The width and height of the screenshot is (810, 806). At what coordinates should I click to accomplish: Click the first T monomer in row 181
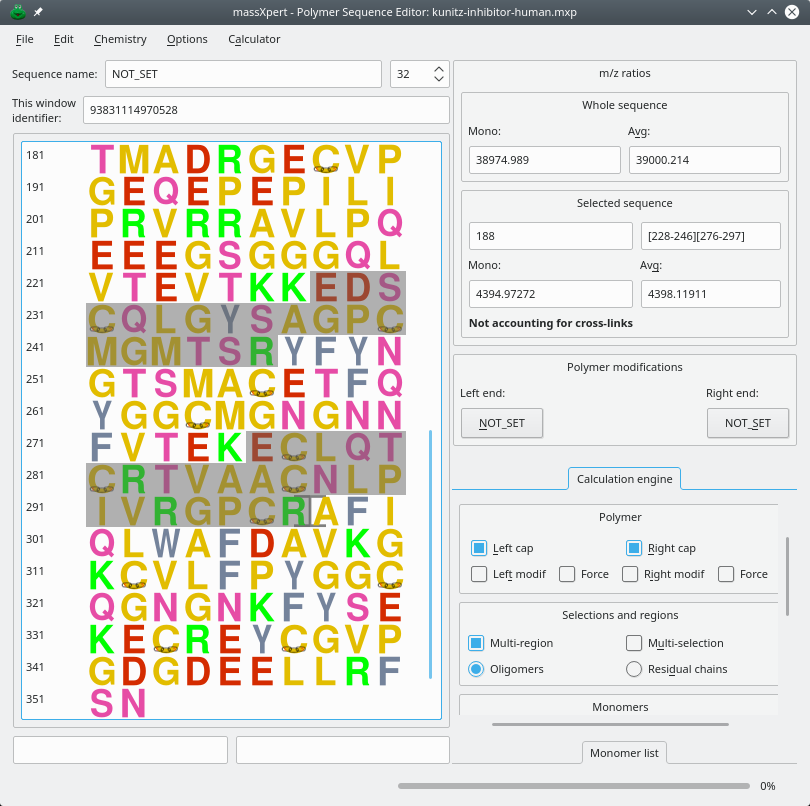pos(102,160)
